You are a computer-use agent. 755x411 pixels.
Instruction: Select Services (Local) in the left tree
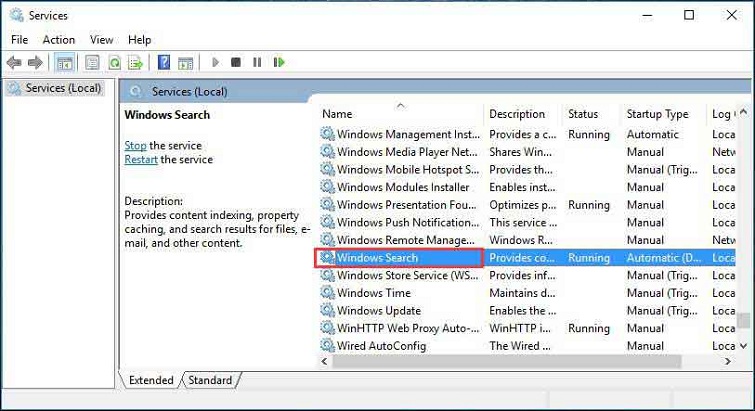click(63, 88)
